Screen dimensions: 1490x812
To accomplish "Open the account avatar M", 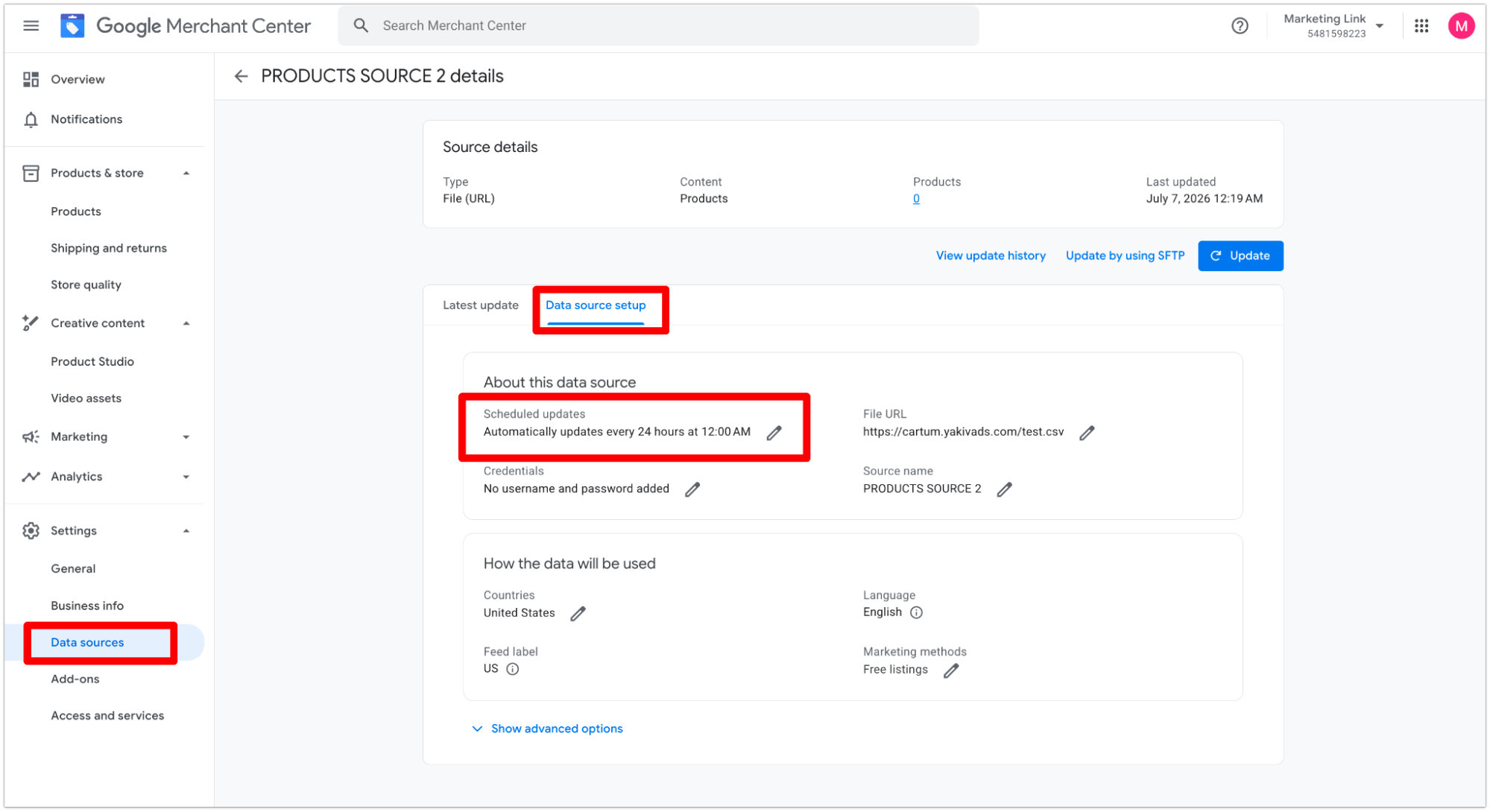I will coord(1461,26).
